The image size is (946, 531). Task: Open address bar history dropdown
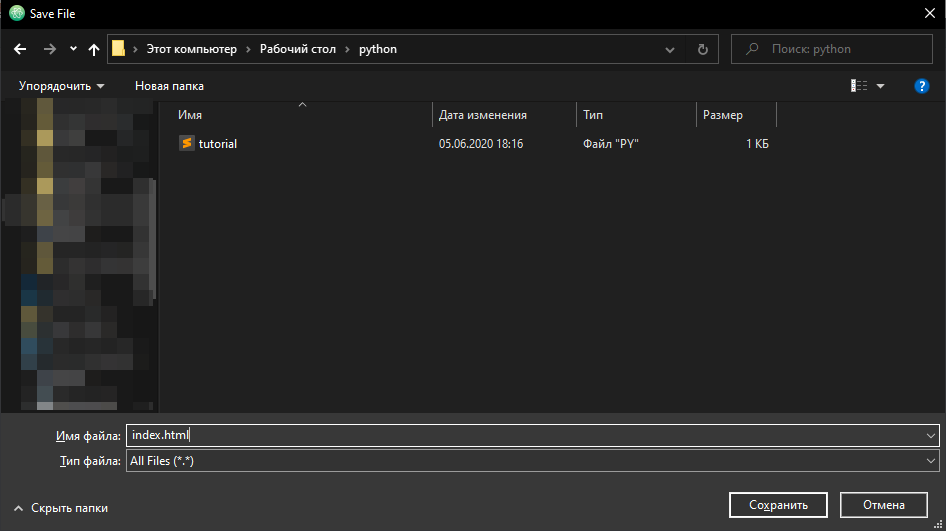coord(670,49)
